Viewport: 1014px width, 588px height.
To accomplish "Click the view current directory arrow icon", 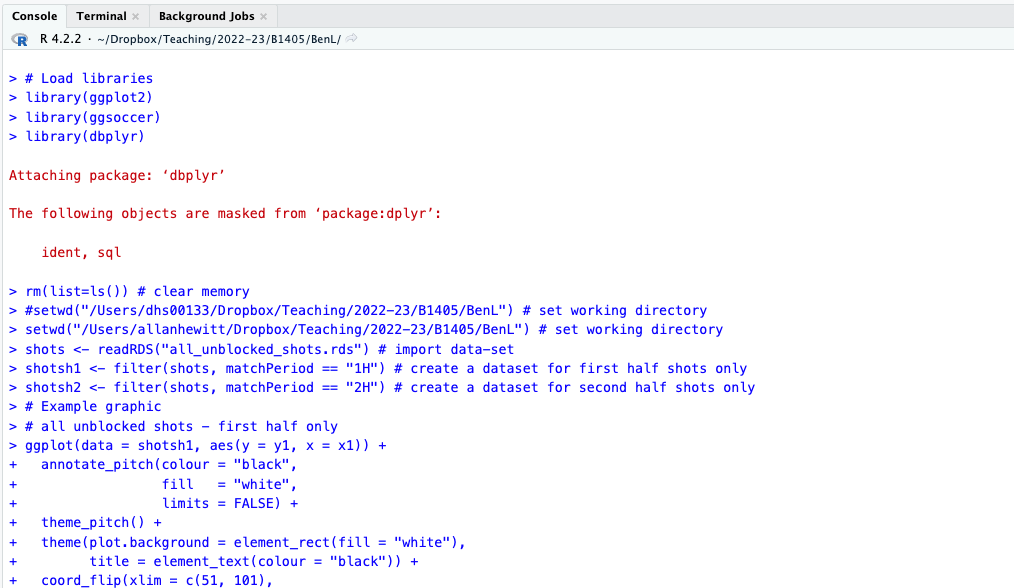I will (352, 39).
